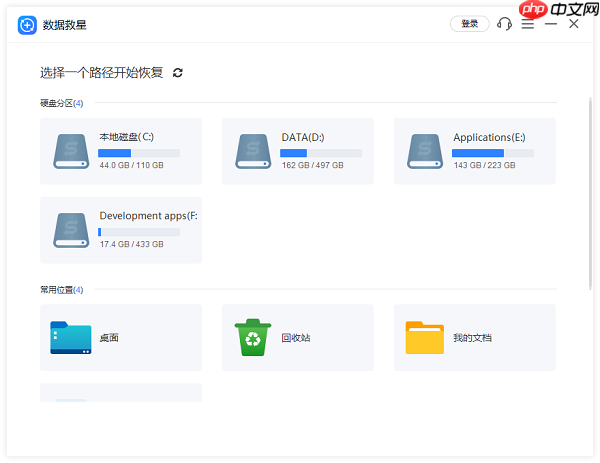Select the 本地磁盘(C:) drive icon
Screen dimensions: 600x463
tap(71, 151)
